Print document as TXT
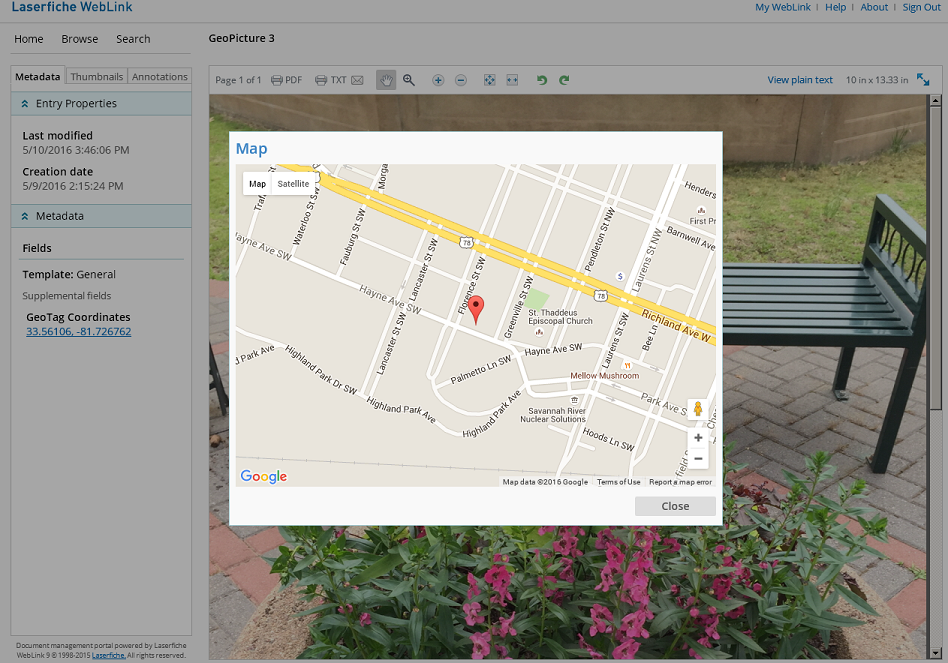Viewport: 948px width, 663px height. (331, 80)
